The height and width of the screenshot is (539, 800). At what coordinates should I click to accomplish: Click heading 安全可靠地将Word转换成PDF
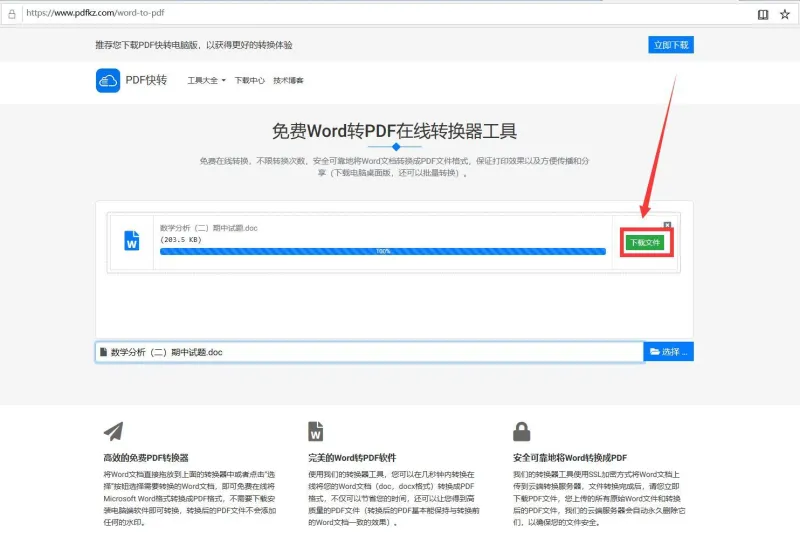click(x=570, y=458)
